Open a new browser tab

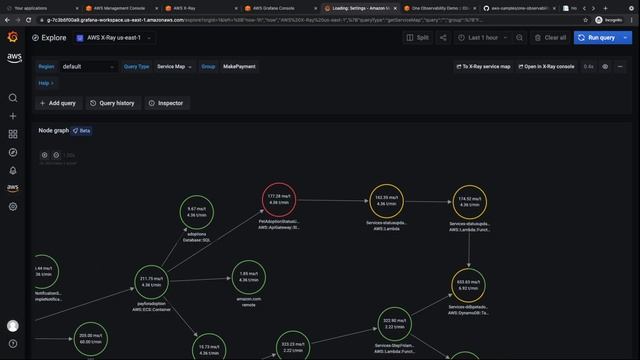605,8
